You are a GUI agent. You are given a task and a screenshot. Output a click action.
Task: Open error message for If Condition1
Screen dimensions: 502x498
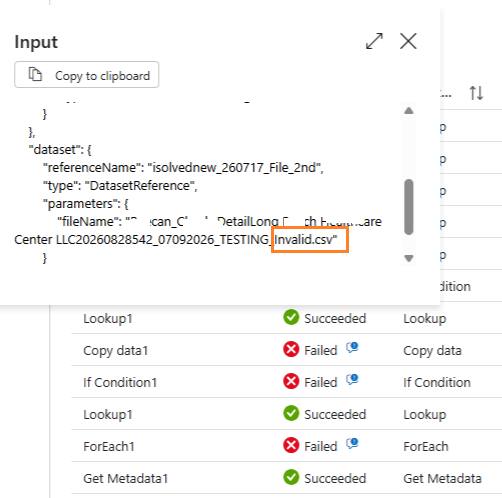(x=352, y=380)
